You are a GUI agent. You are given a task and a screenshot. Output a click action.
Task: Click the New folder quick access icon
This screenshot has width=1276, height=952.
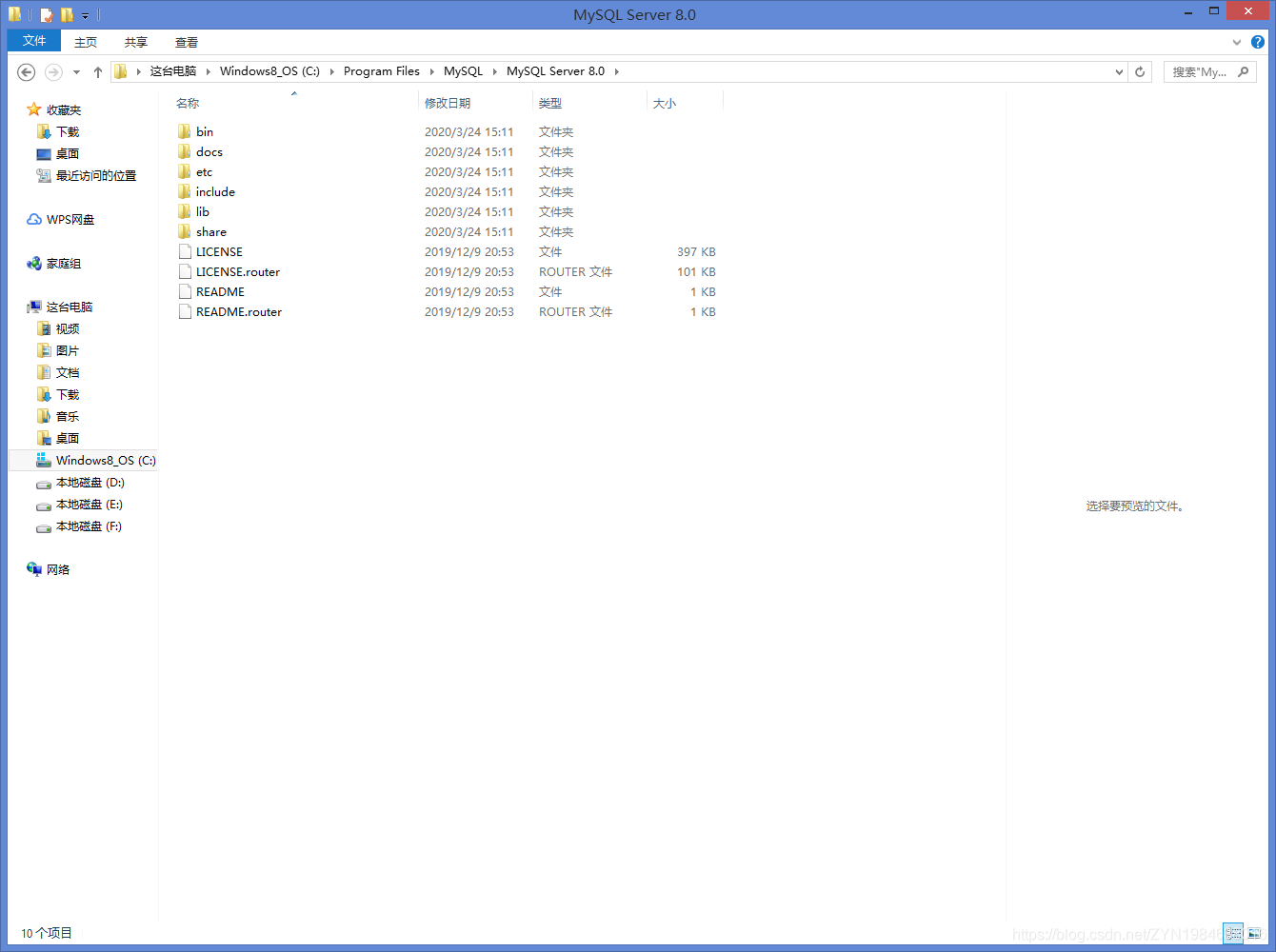click(x=67, y=15)
